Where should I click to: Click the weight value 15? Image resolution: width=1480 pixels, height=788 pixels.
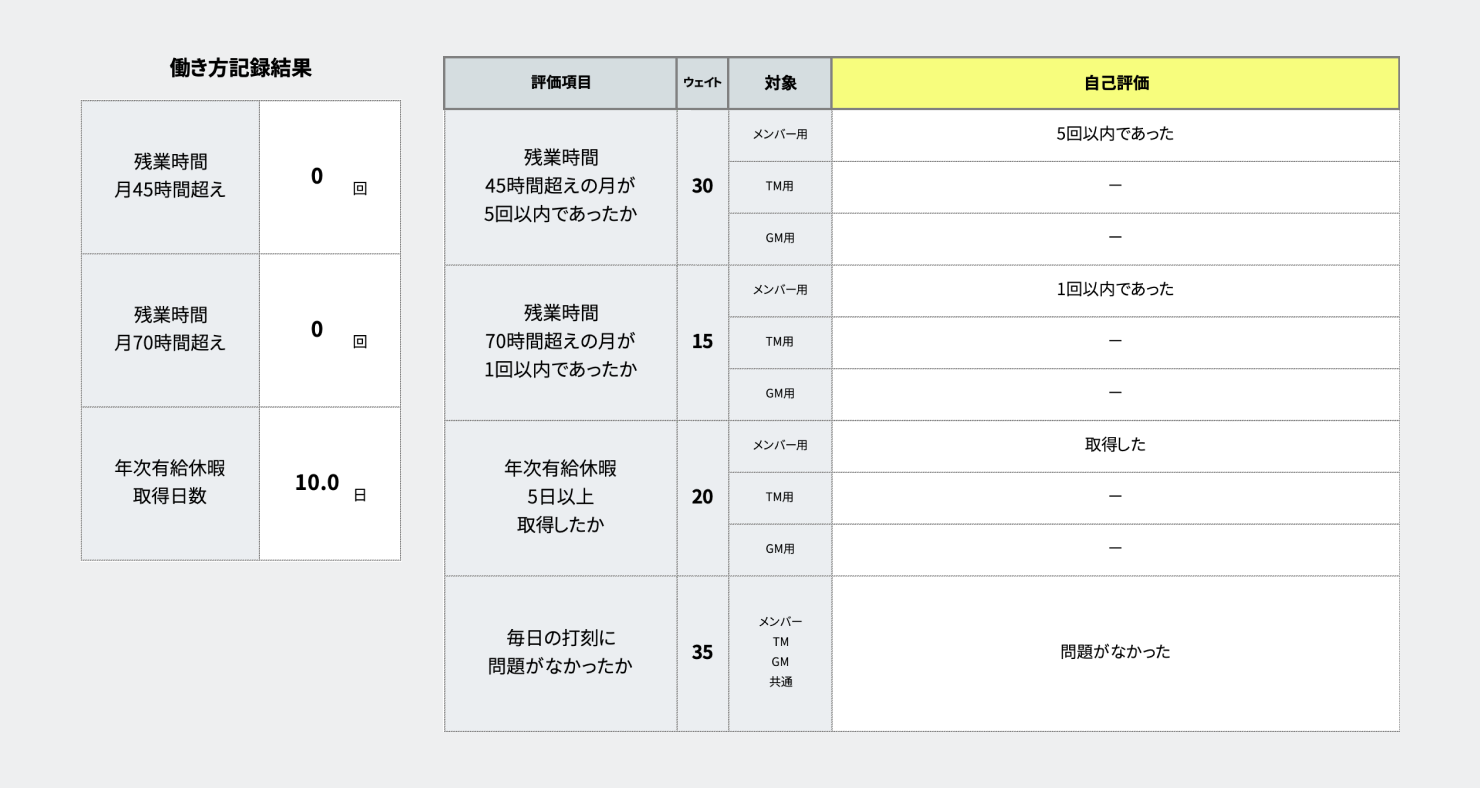coord(702,342)
